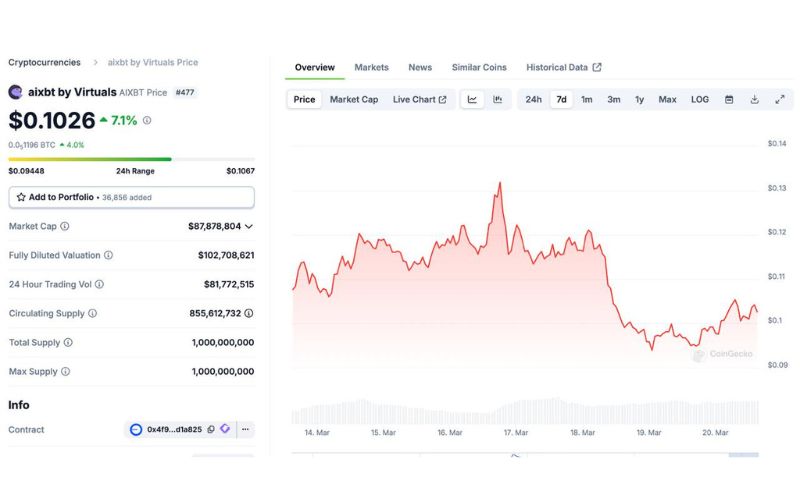
Task: Select the 24h time range
Action: (534, 99)
